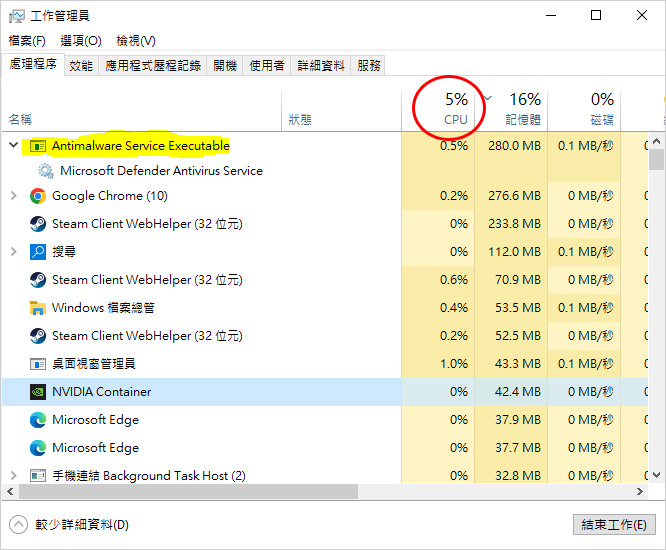Click the NVIDIA Container icon
The height and width of the screenshot is (550, 666).
click(x=38, y=392)
